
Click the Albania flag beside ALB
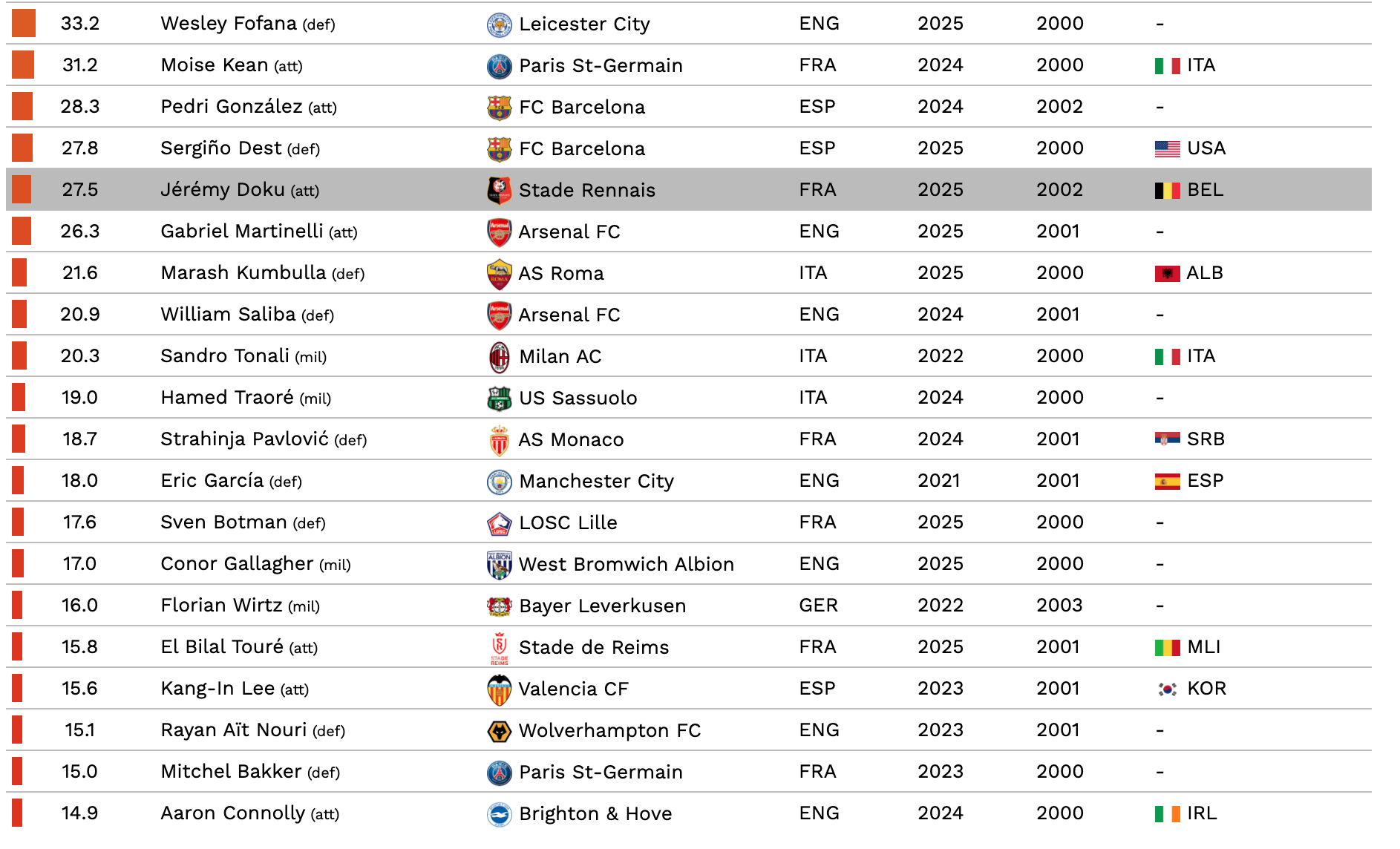1167,273
